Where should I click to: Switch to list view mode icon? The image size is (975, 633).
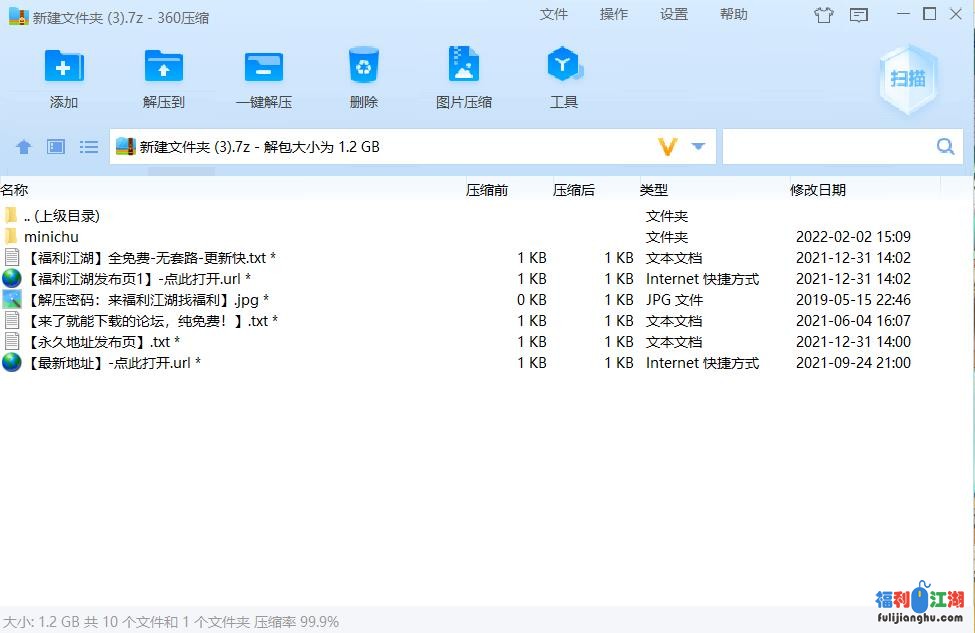pos(89,147)
